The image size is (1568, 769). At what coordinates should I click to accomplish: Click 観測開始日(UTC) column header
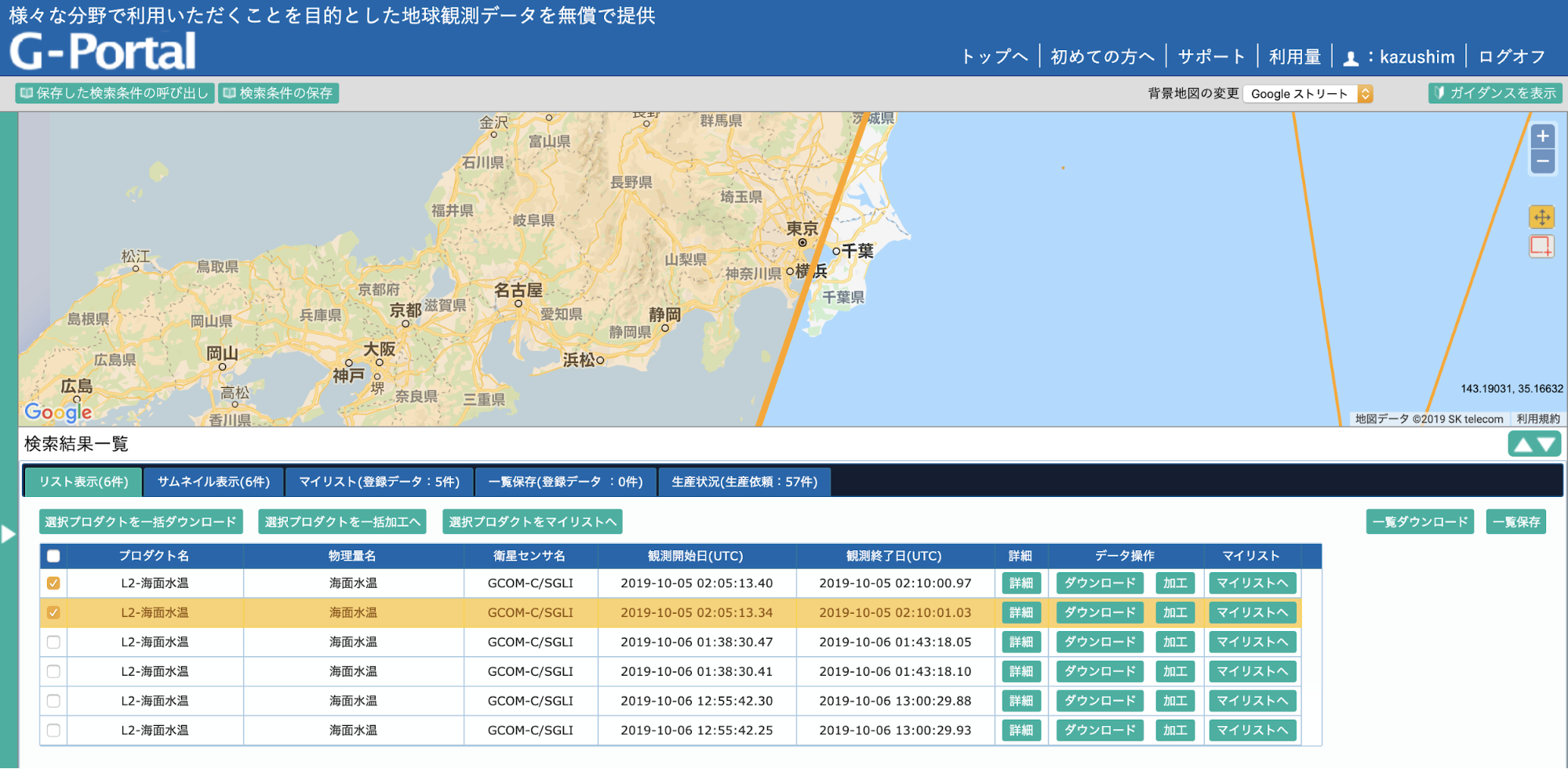696,556
